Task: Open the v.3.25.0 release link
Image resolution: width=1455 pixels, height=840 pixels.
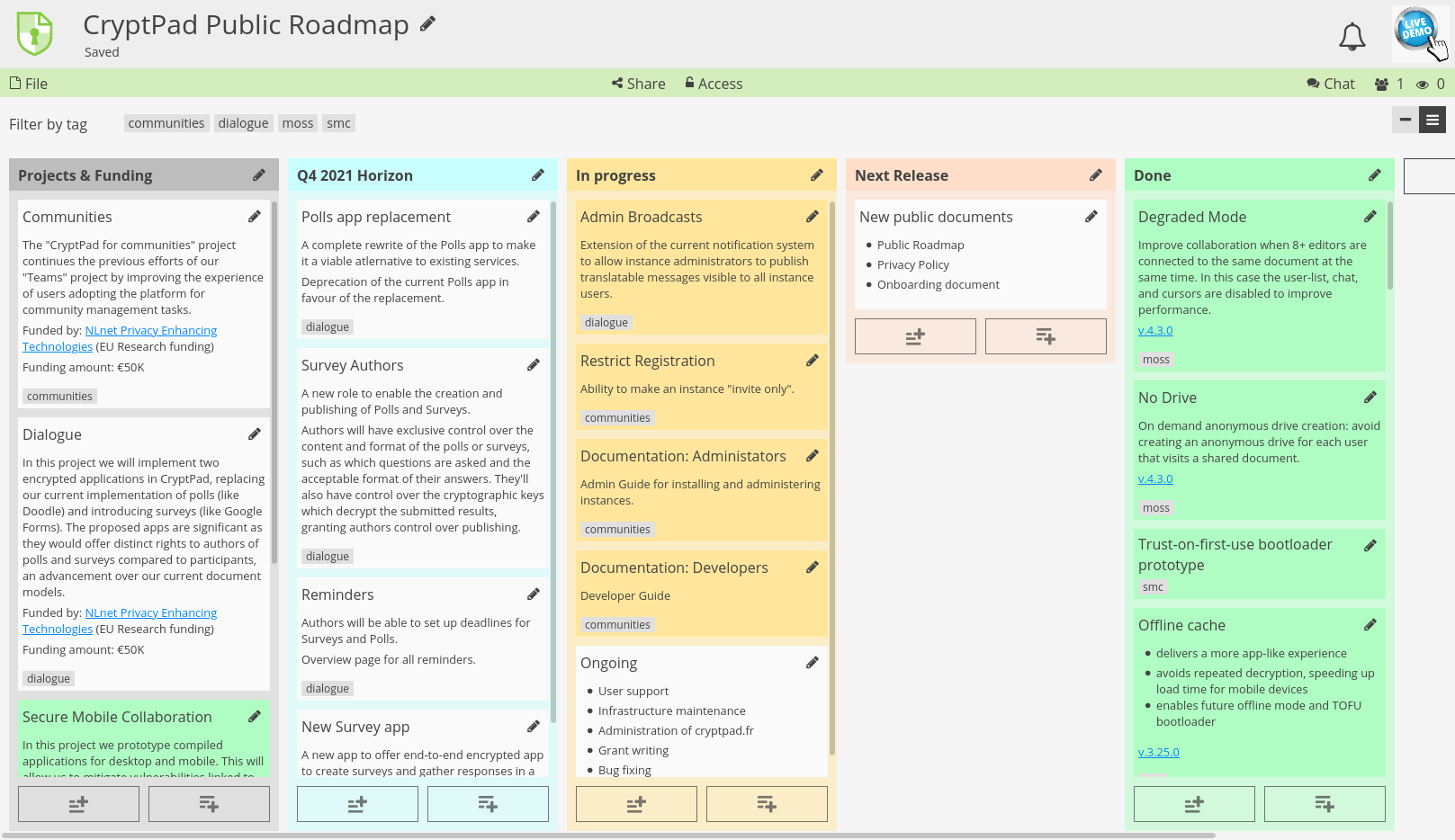Action: point(1158,752)
